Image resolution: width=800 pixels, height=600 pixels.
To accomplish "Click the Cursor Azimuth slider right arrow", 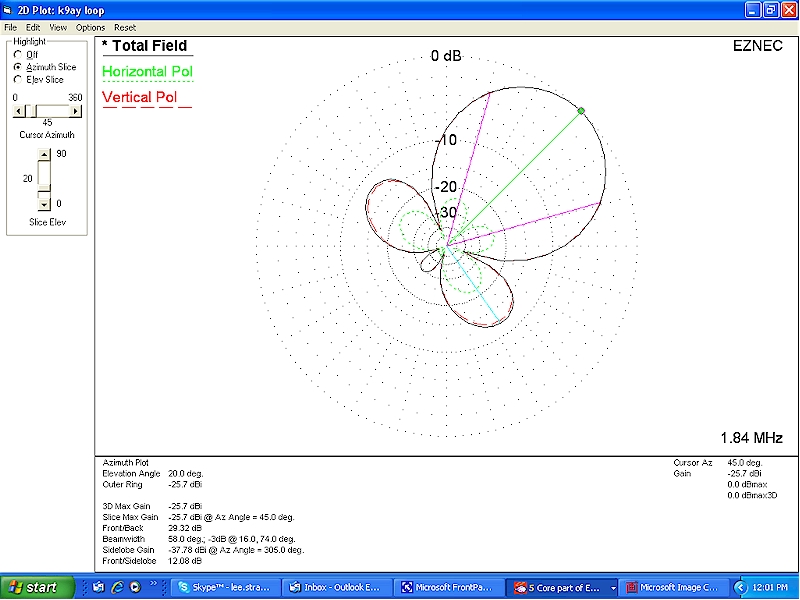I will (76, 110).
